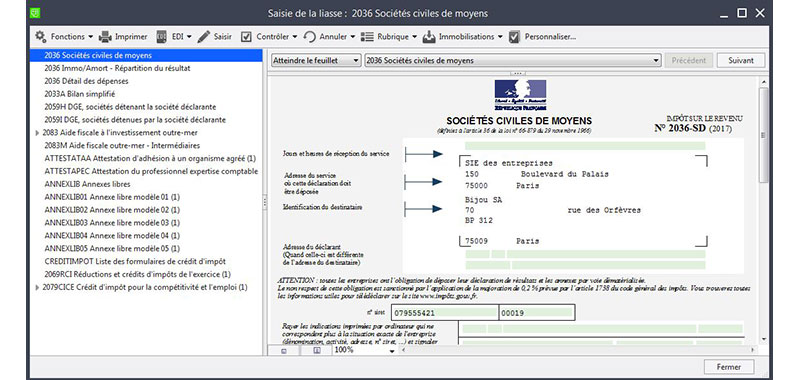Click the panel splitter handle between list and form
Viewport: 800px width, 380px height.
tap(265, 202)
